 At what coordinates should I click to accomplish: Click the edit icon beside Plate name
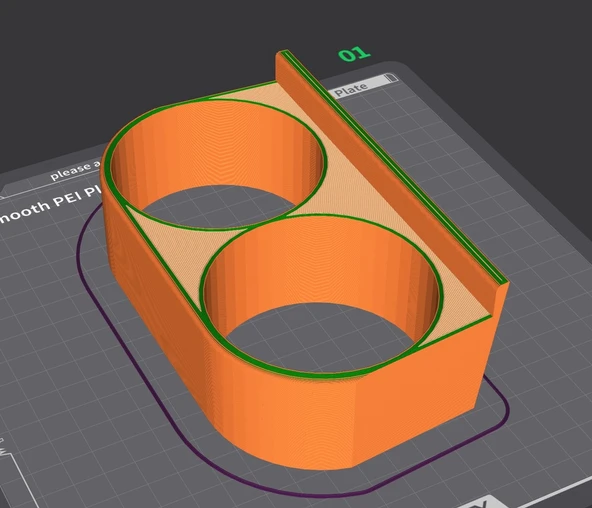(392, 78)
